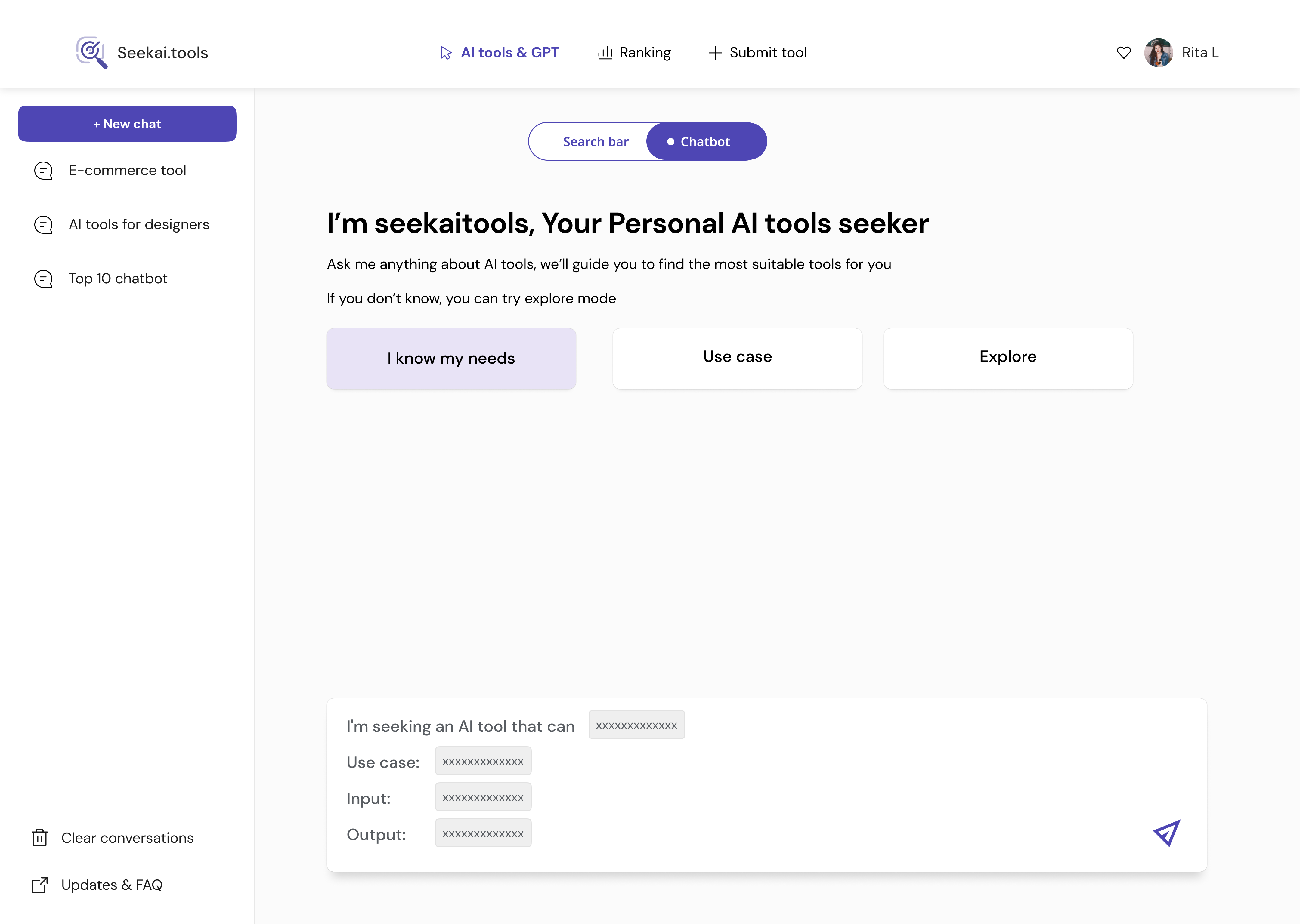Click the send arrow icon
Screen dimensions: 1300x924
coord(1166,833)
